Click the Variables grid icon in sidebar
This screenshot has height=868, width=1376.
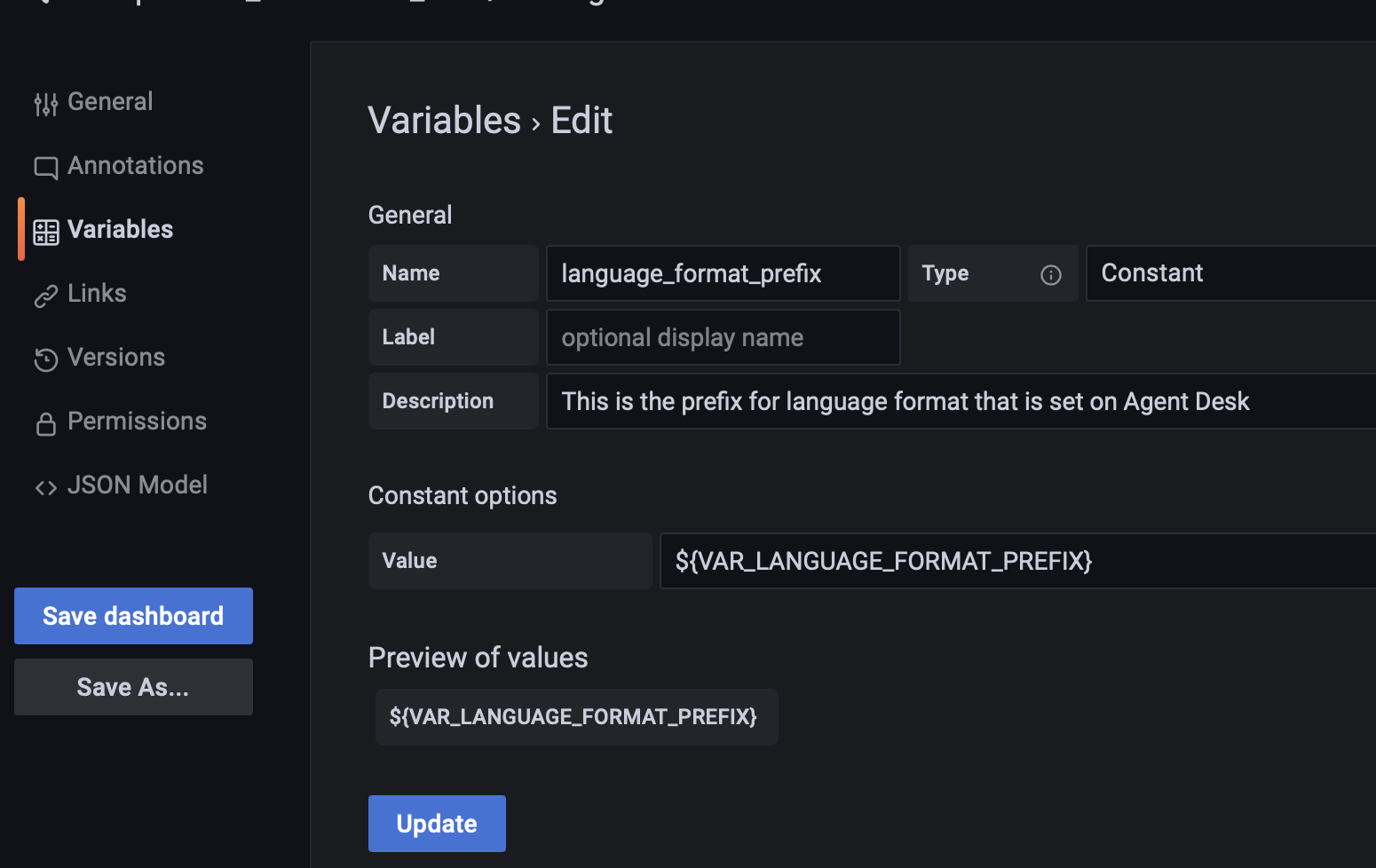[x=46, y=232]
